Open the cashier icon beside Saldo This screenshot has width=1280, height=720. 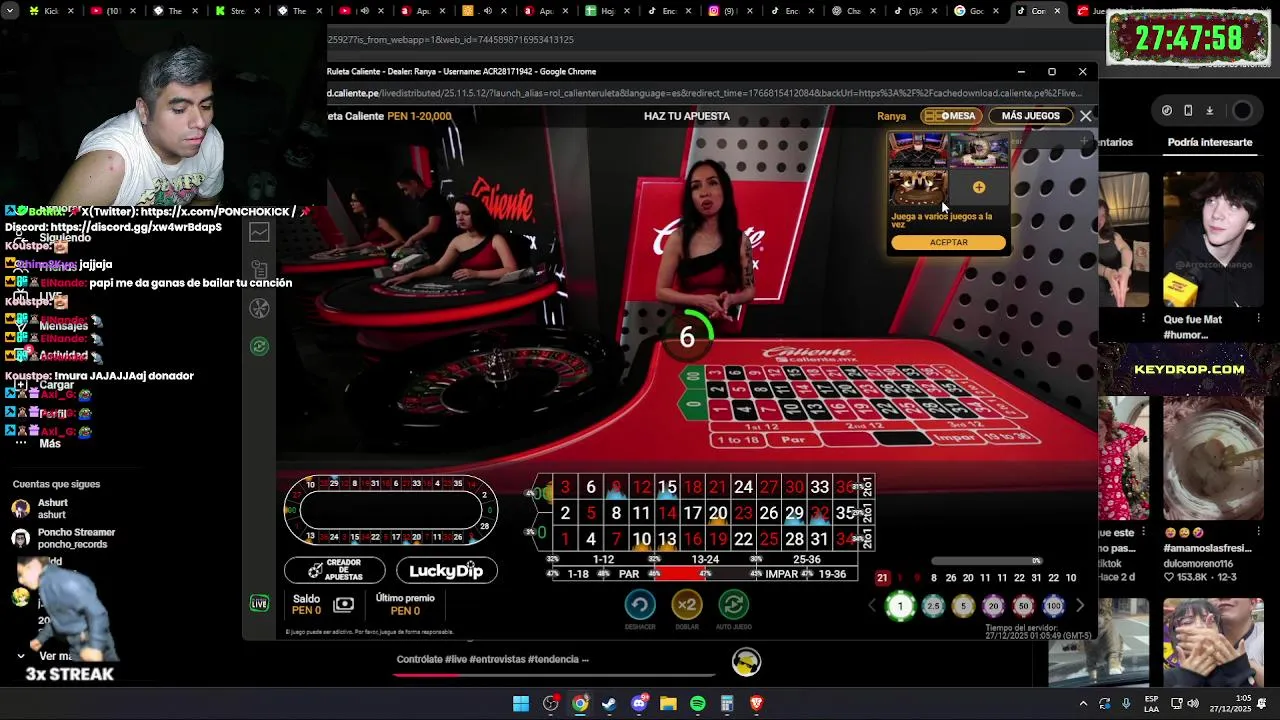point(343,604)
